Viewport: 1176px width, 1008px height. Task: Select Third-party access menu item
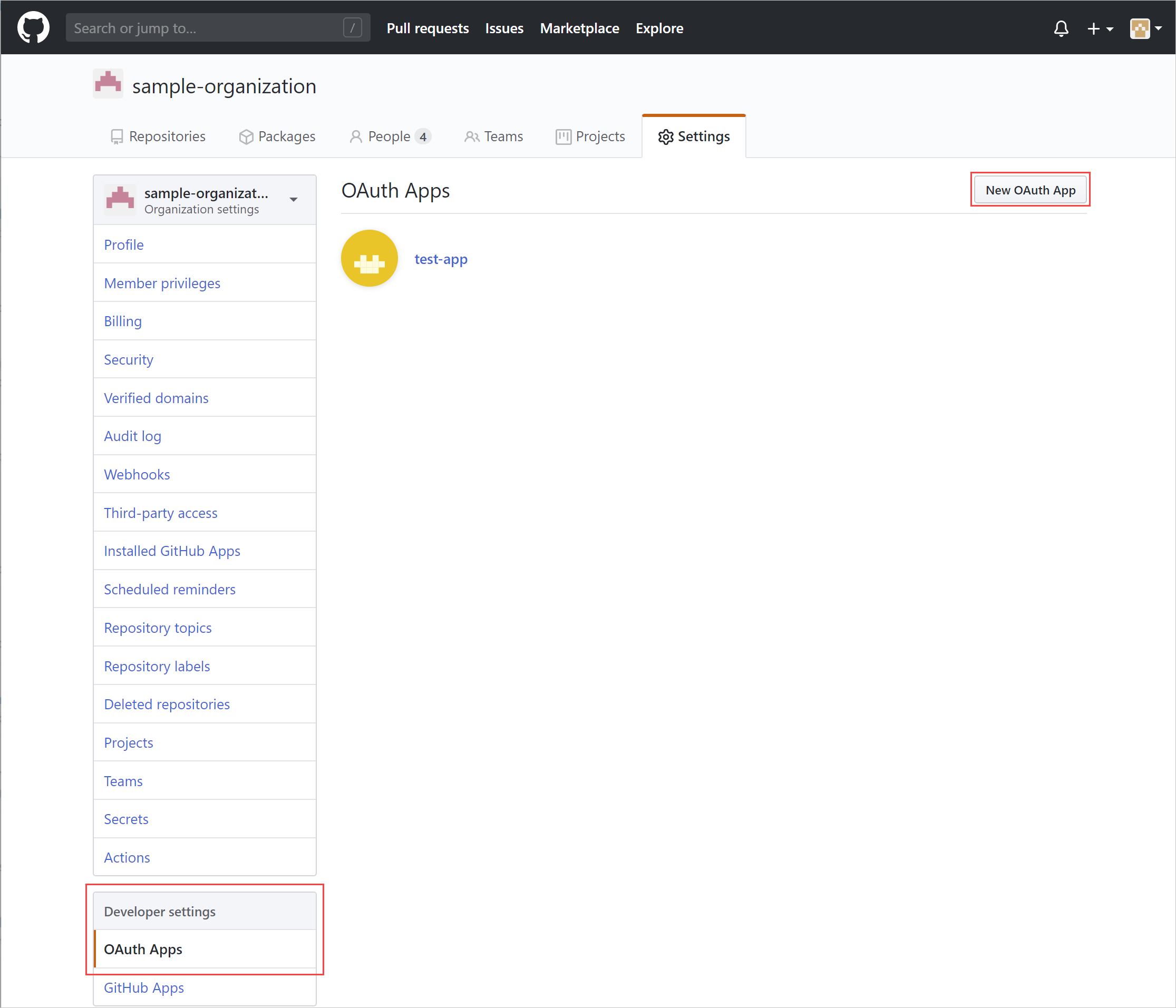160,513
